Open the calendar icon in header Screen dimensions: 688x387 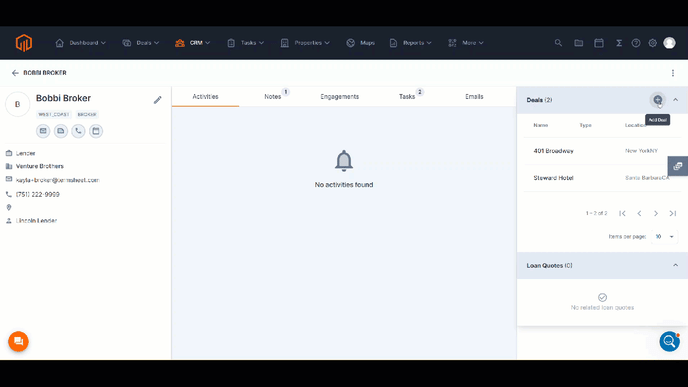pos(599,43)
